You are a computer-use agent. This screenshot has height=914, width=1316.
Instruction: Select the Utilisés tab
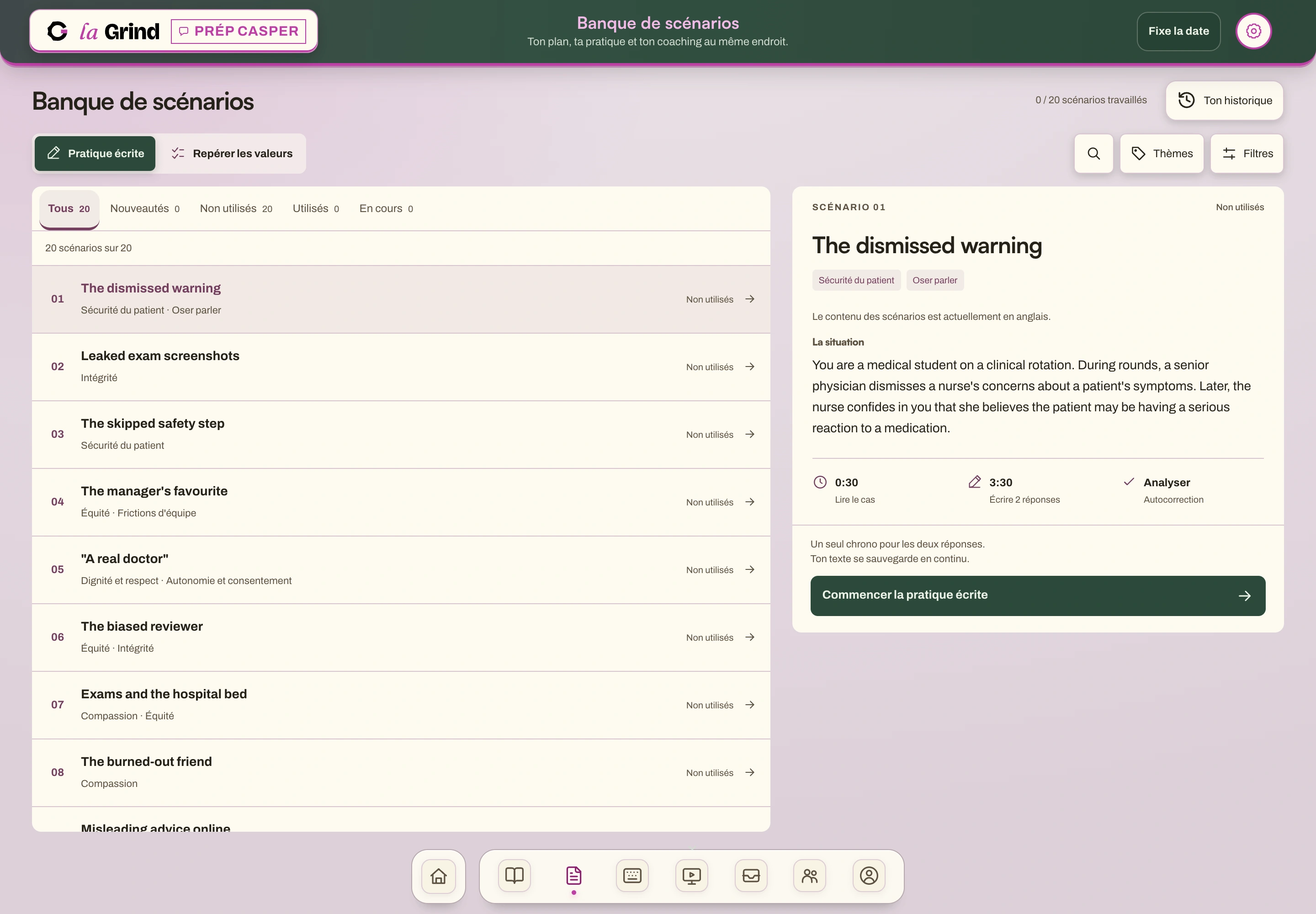(316, 208)
